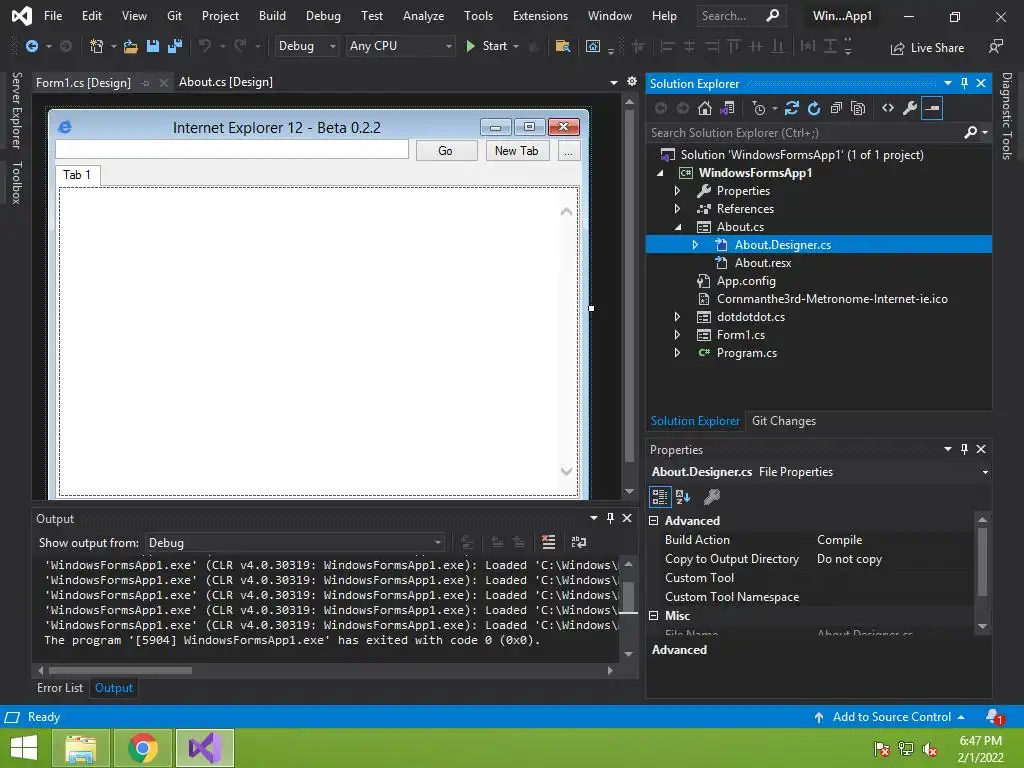Click the Save All icon
This screenshot has height=768, width=1024.
[x=175, y=46]
